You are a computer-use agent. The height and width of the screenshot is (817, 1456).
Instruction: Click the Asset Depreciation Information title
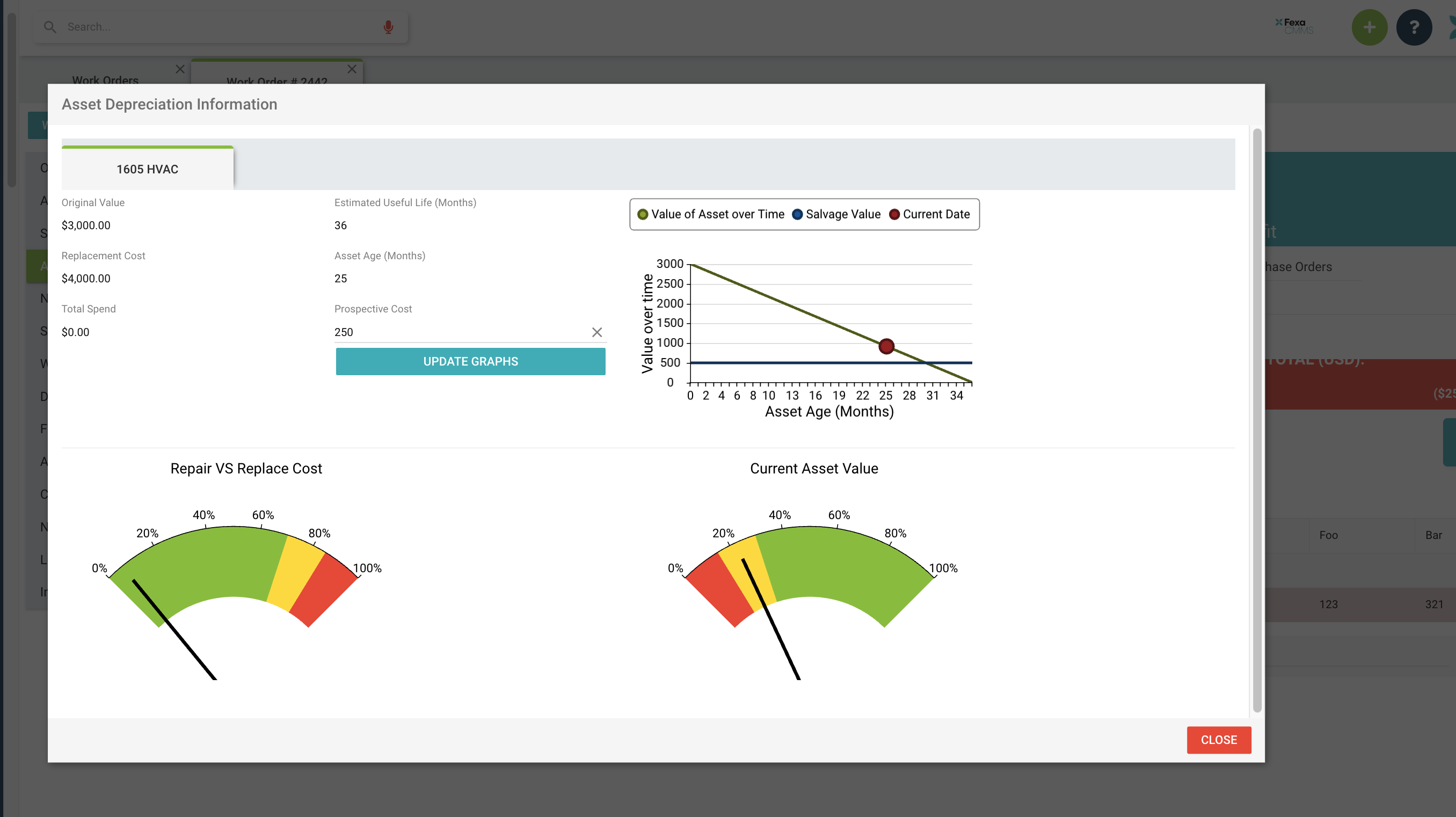click(x=169, y=104)
